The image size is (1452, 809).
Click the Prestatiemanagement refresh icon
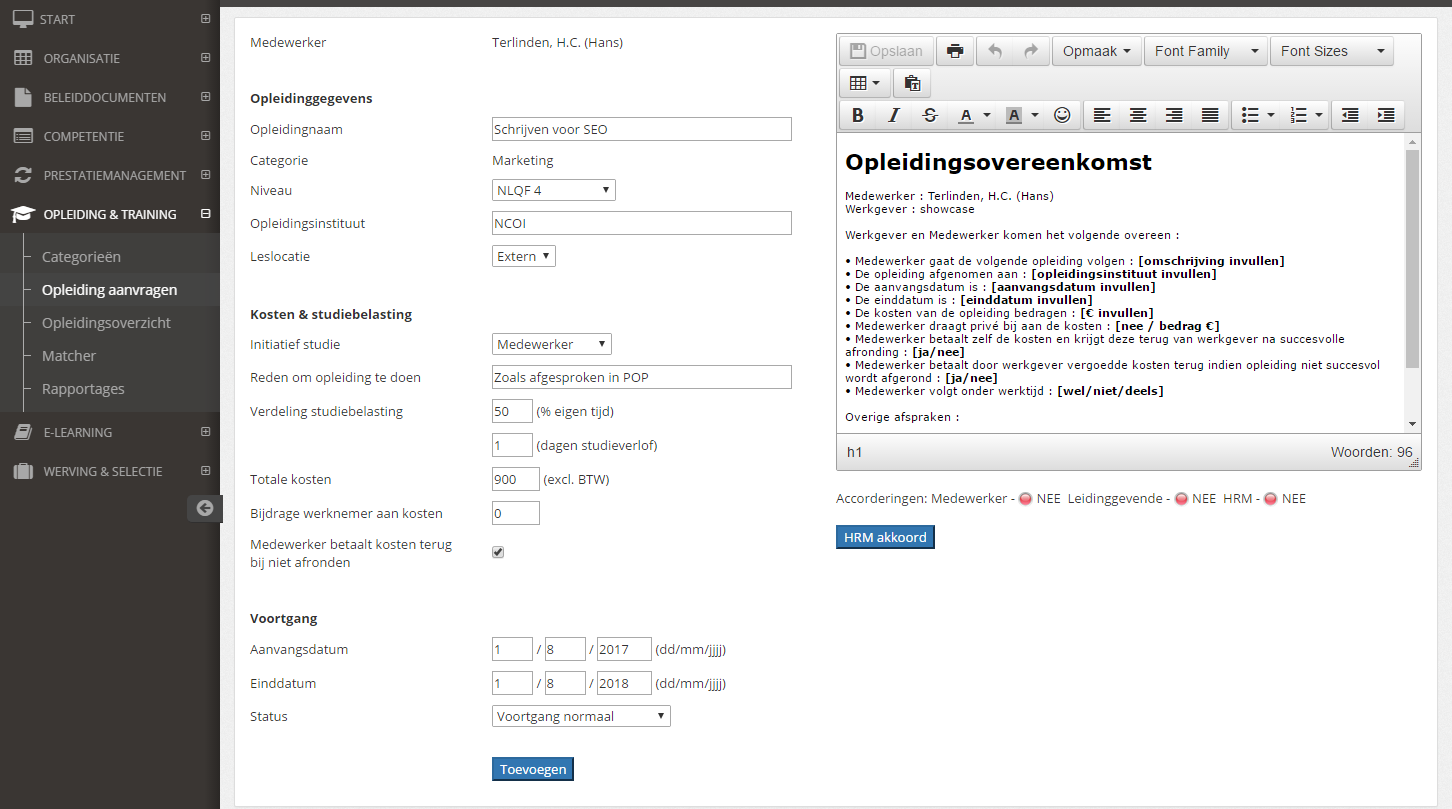pyautogui.click(x=22, y=175)
